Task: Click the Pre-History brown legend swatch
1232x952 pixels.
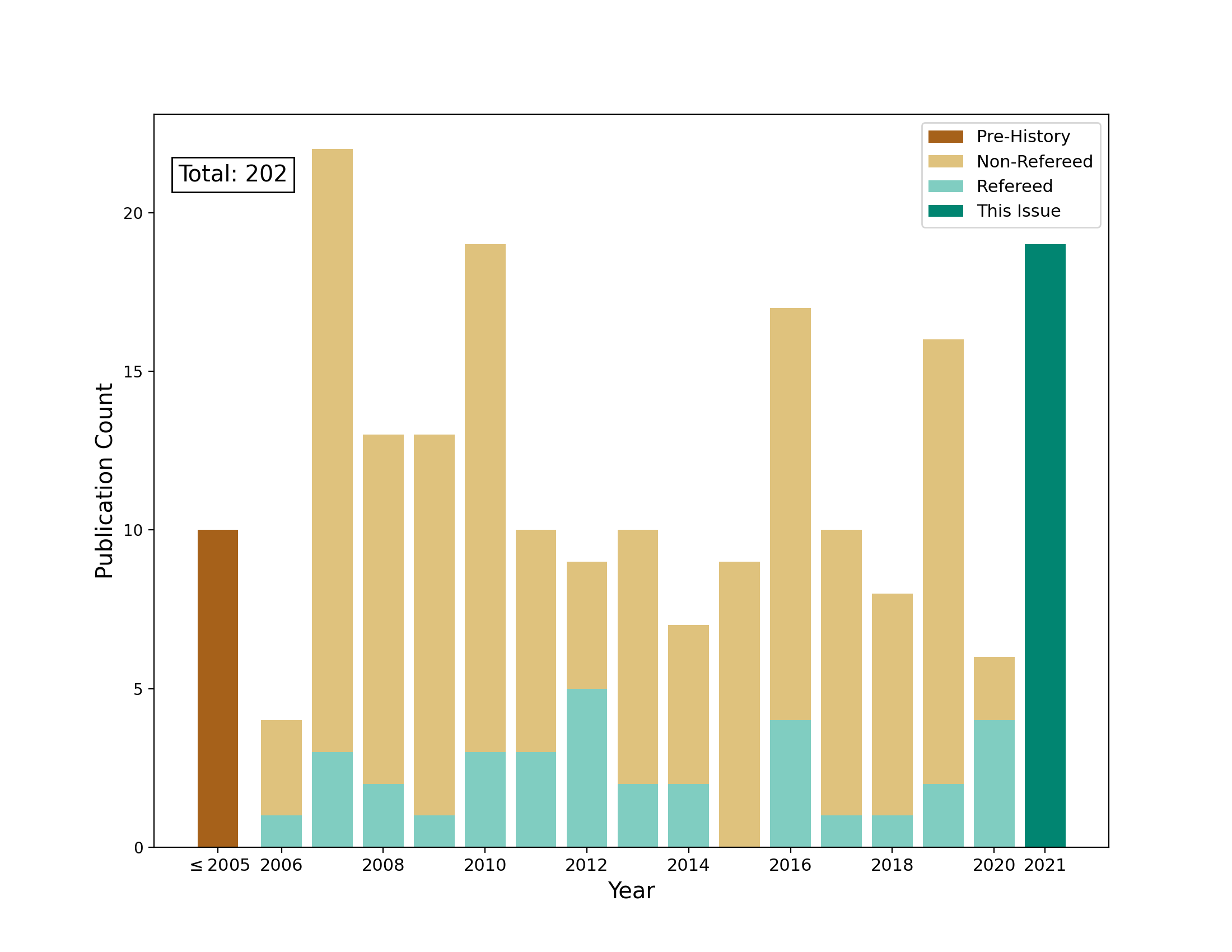Action: point(946,137)
